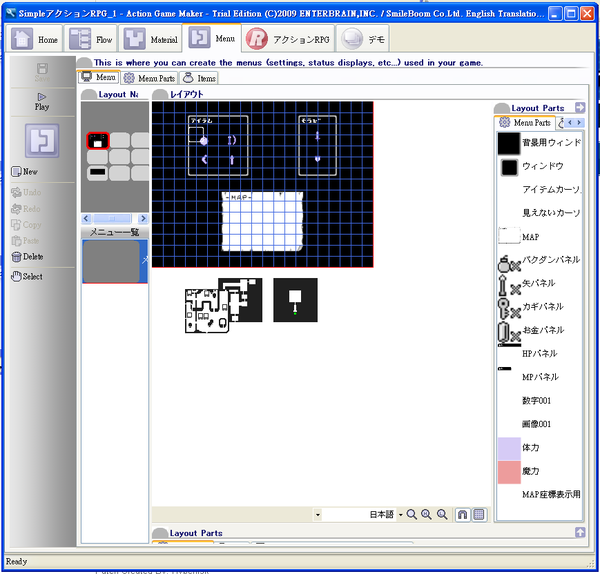Toggle the magnet snap button

[463, 514]
